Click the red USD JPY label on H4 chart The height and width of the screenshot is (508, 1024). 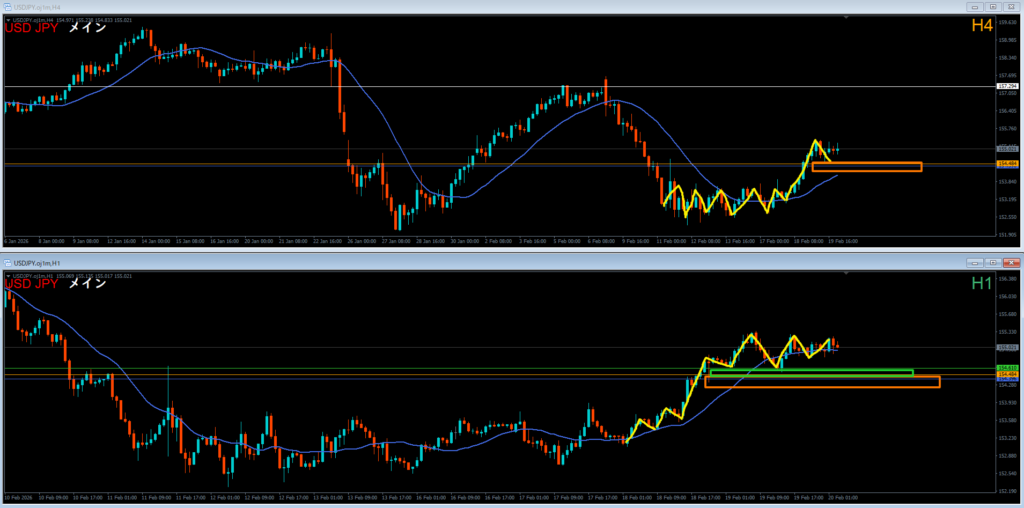[x=32, y=28]
